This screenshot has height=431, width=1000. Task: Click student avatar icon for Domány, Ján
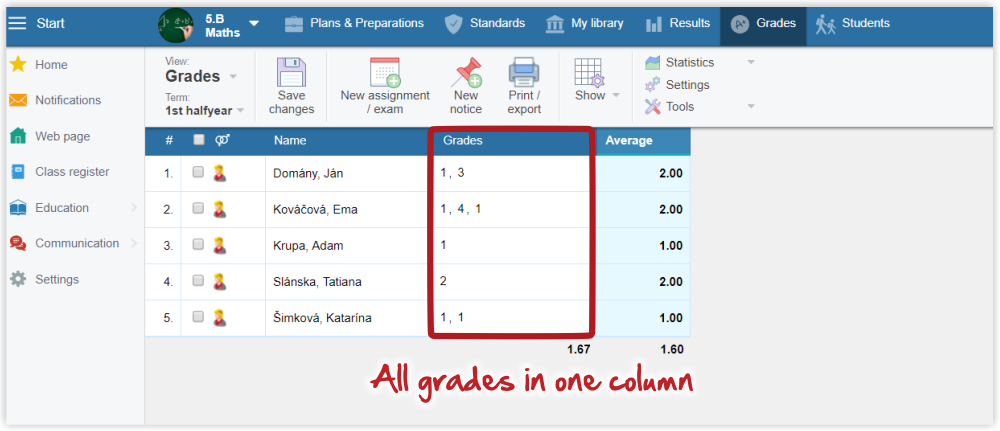tap(220, 173)
